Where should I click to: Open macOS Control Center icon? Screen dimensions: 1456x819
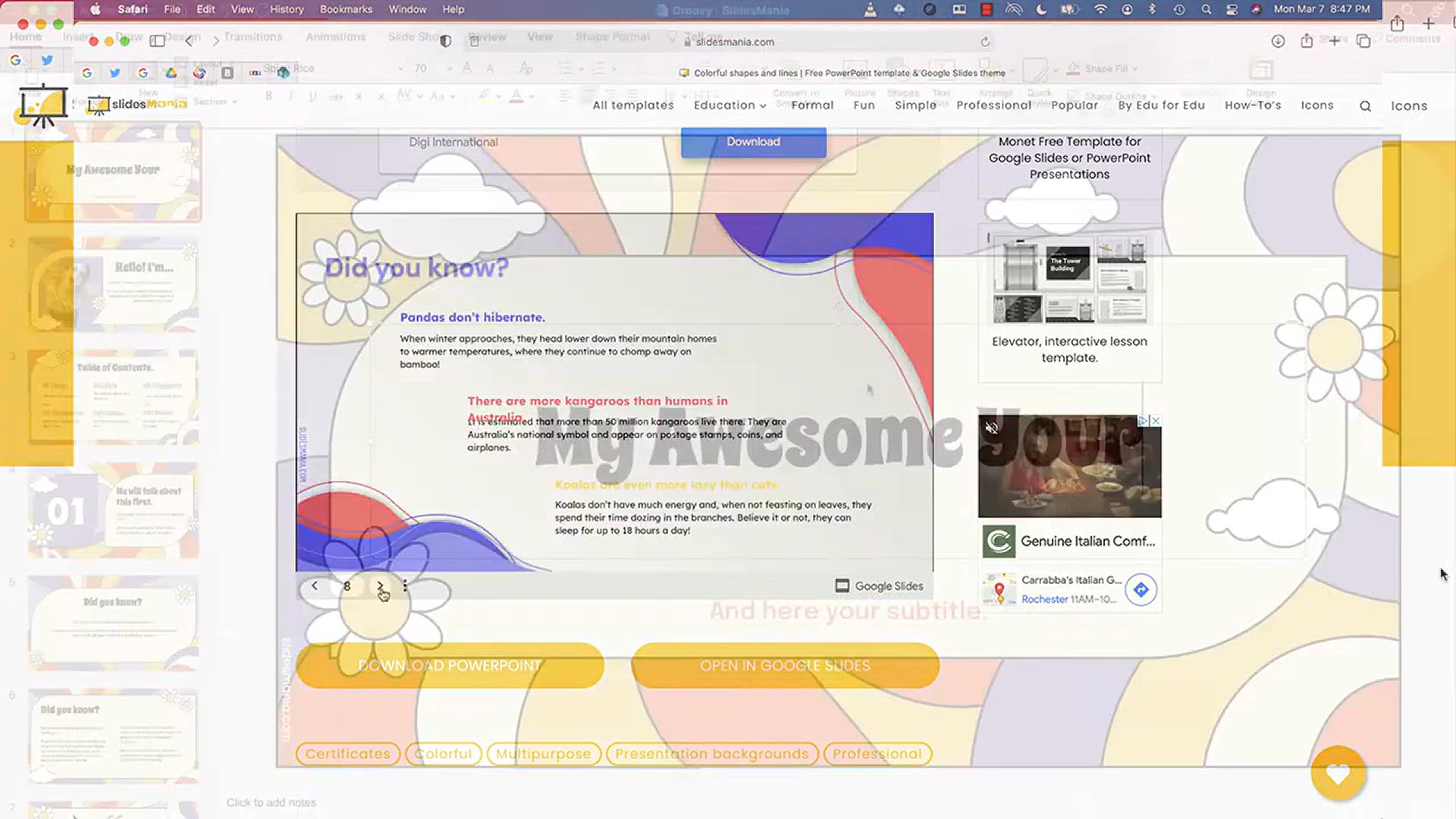click(1232, 9)
